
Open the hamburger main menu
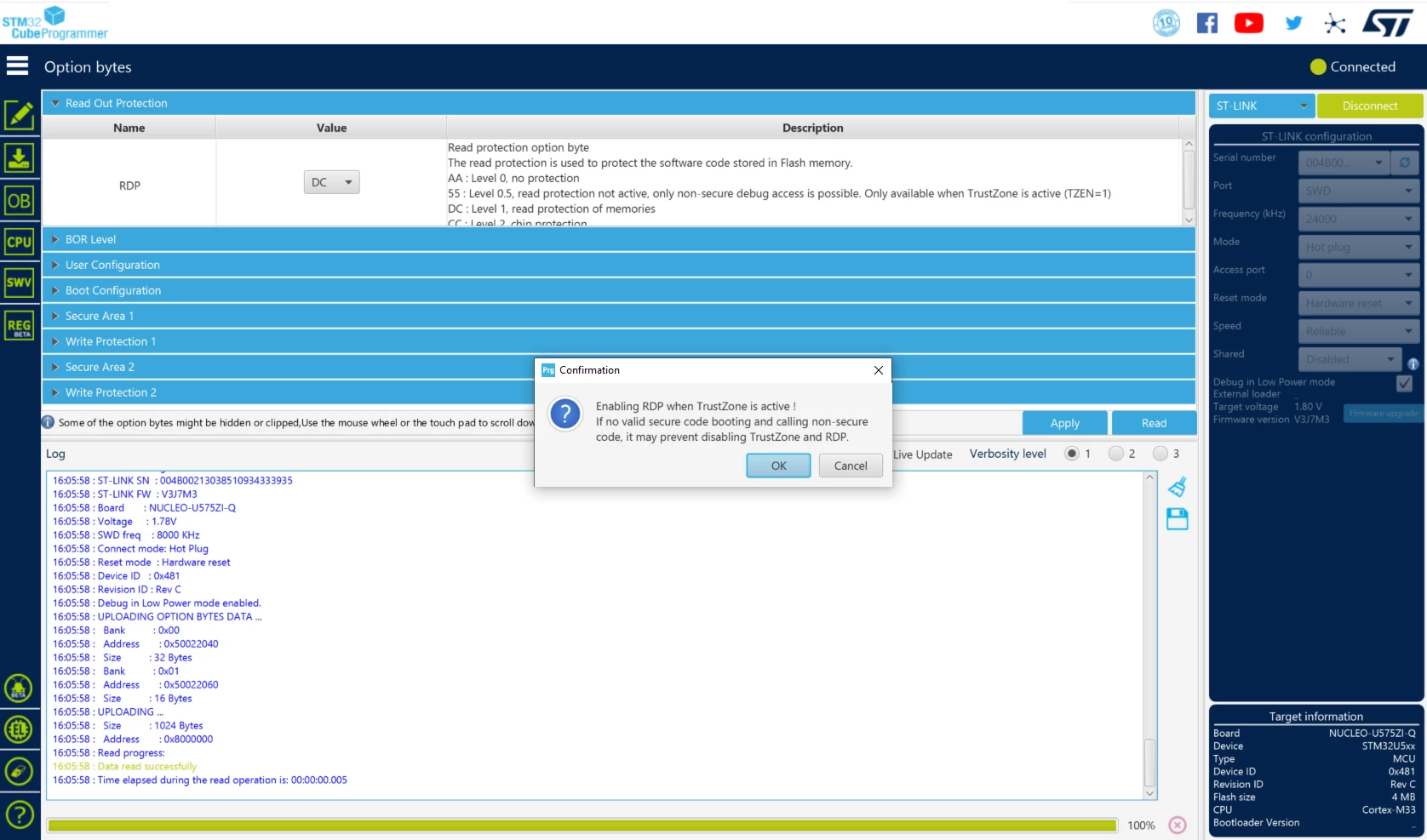click(x=18, y=66)
